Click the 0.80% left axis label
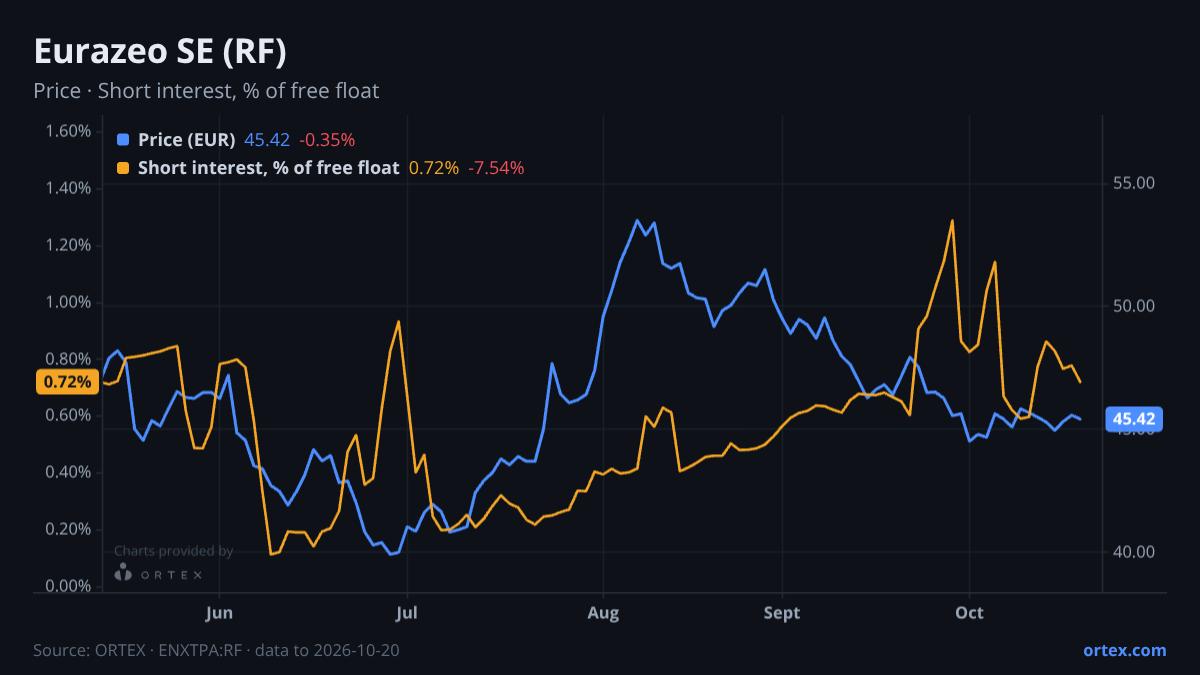Screen dimensions: 1200x675 [68, 358]
